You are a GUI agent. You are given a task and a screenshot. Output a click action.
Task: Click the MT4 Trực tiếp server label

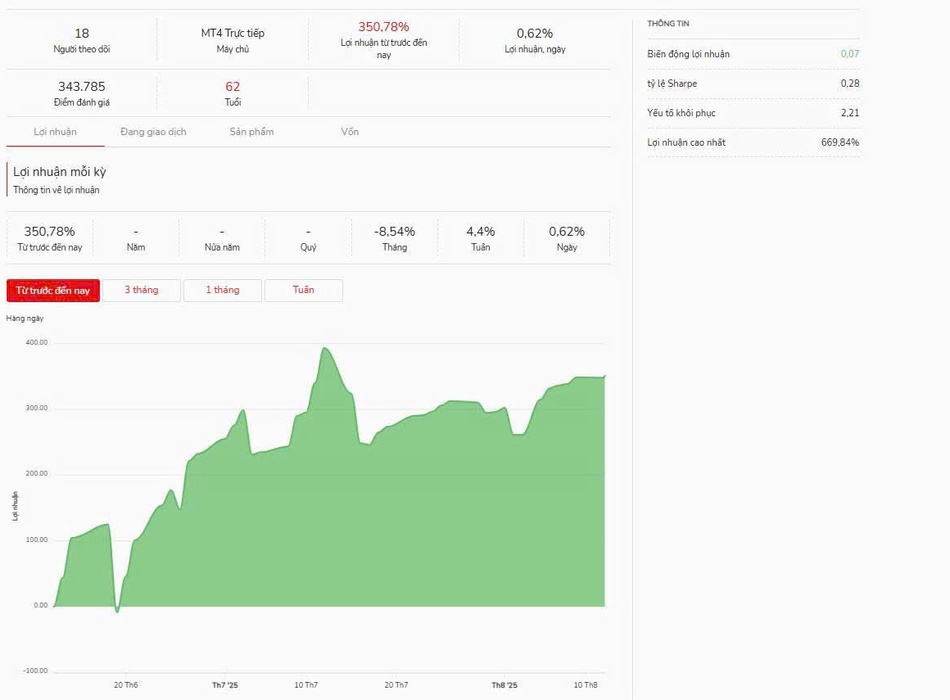point(232,33)
